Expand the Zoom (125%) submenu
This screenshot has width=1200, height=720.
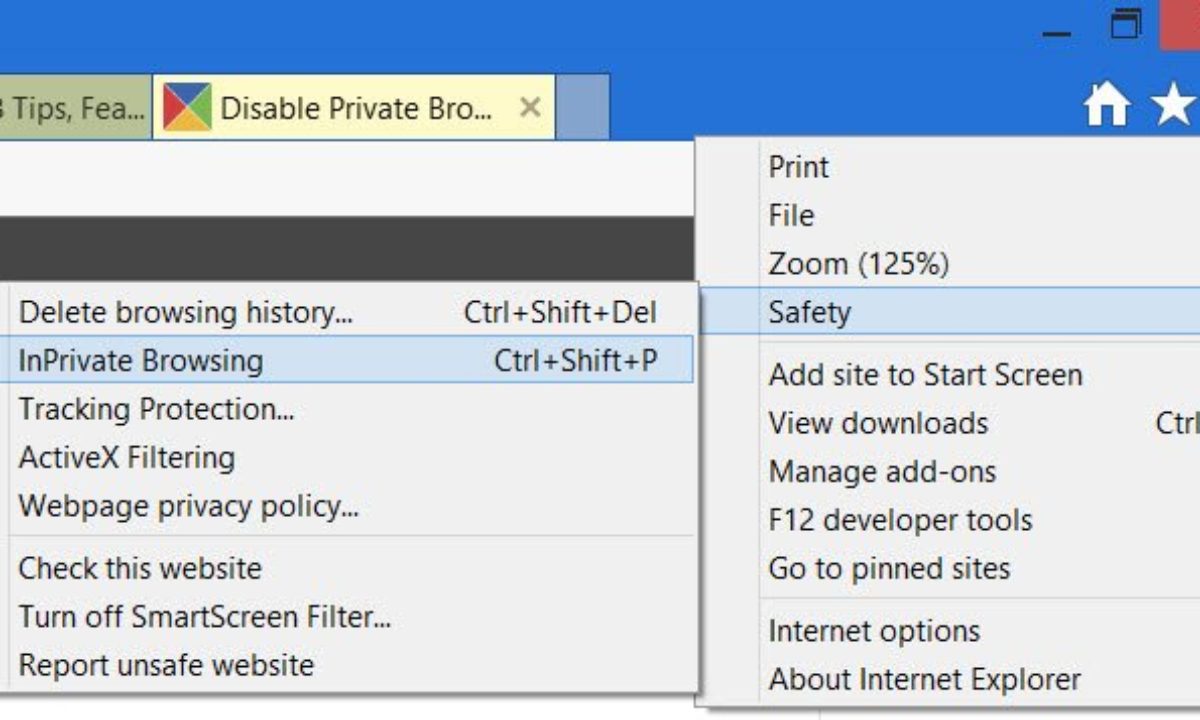click(x=858, y=264)
